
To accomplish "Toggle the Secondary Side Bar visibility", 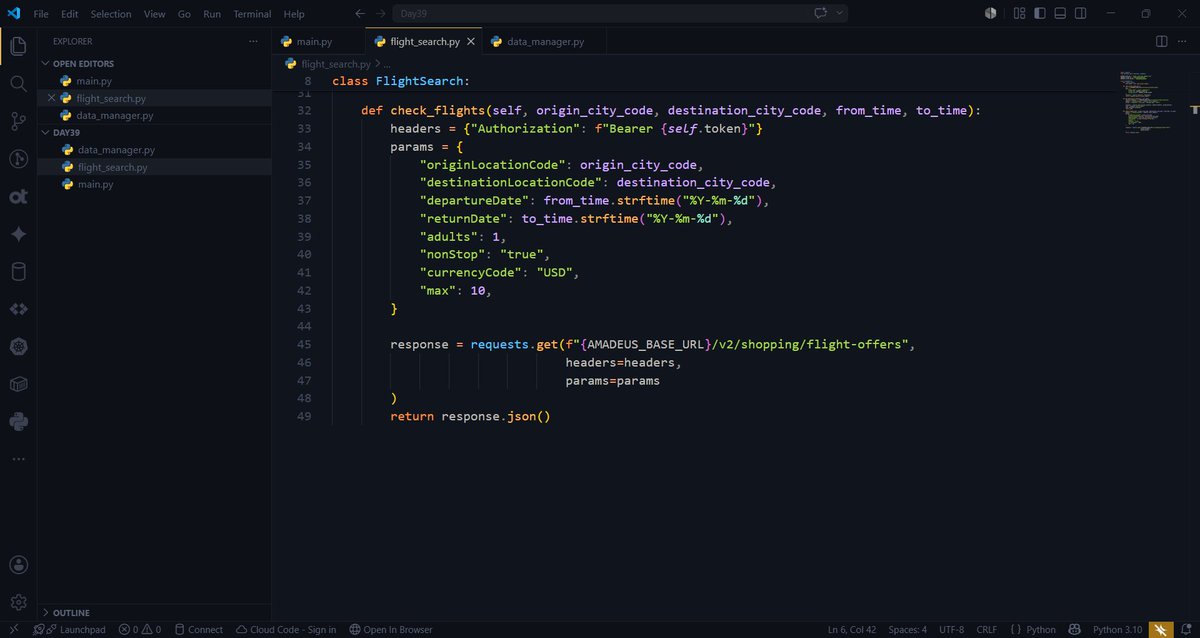I will click(1080, 14).
